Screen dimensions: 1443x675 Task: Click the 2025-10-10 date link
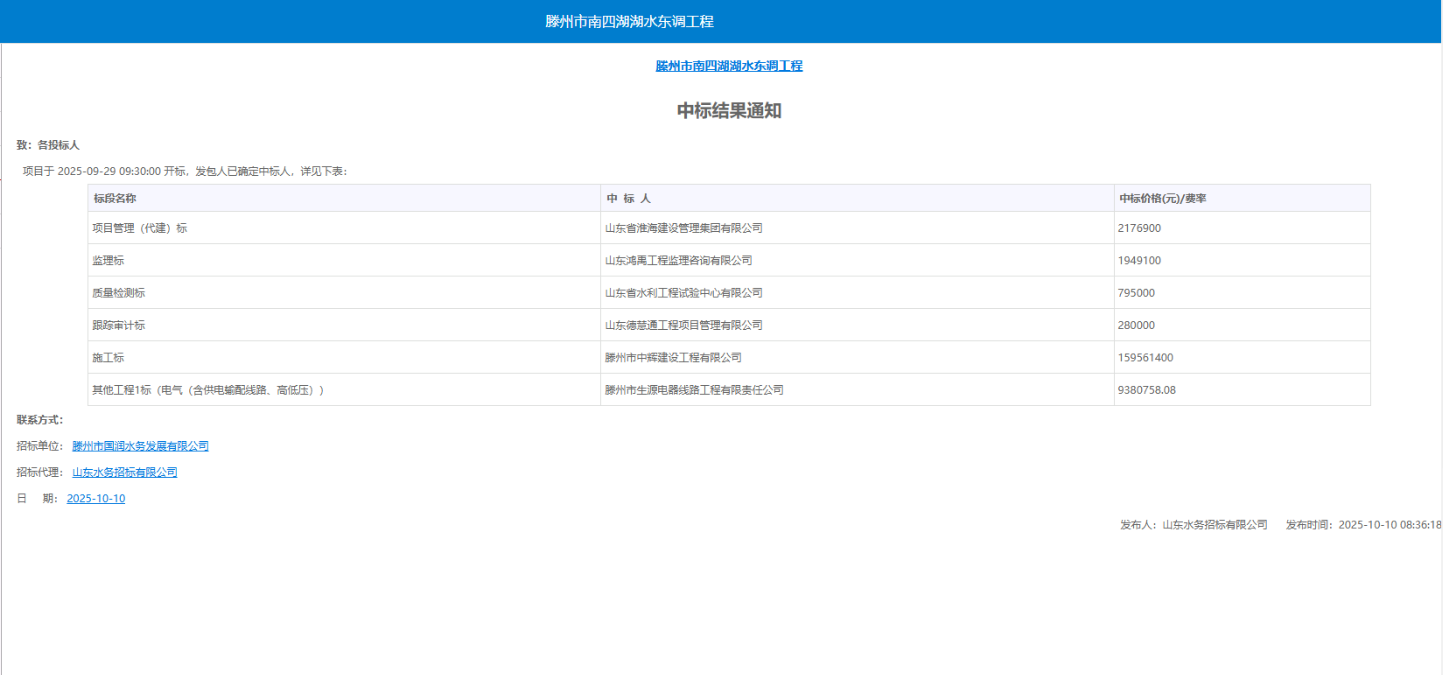coord(95,498)
